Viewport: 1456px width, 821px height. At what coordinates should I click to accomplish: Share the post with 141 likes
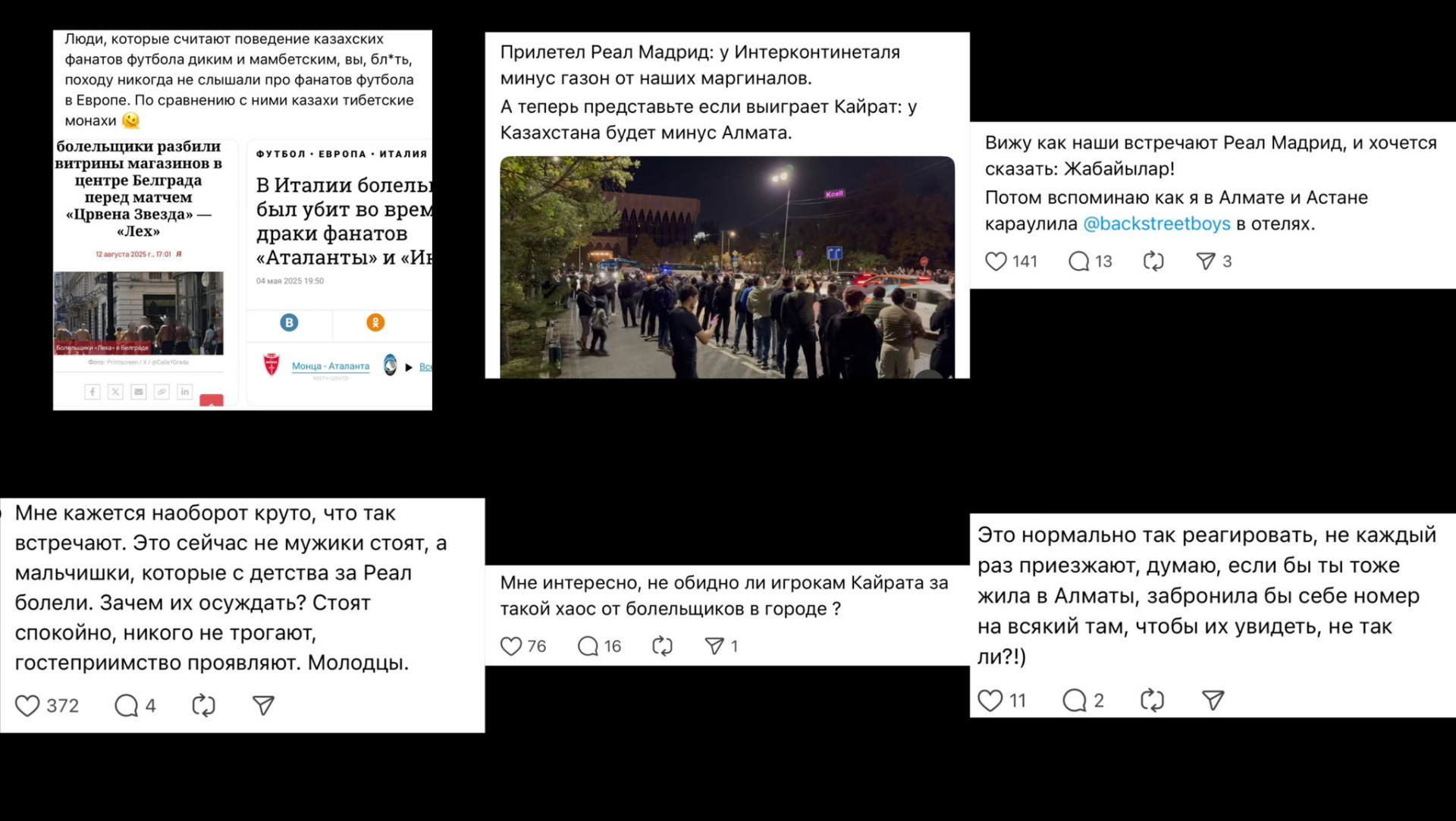pyautogui.click(x=1206, y=262)
